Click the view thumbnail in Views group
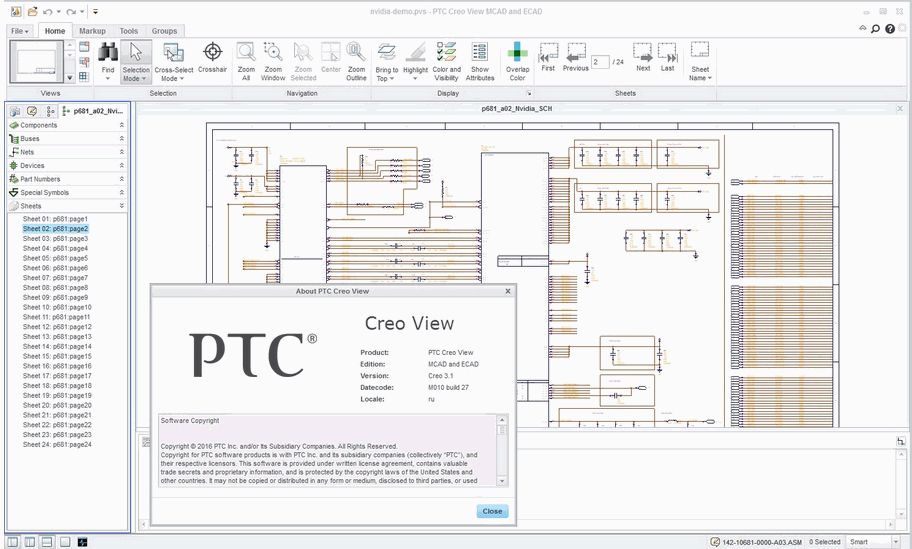 (37, 62)
